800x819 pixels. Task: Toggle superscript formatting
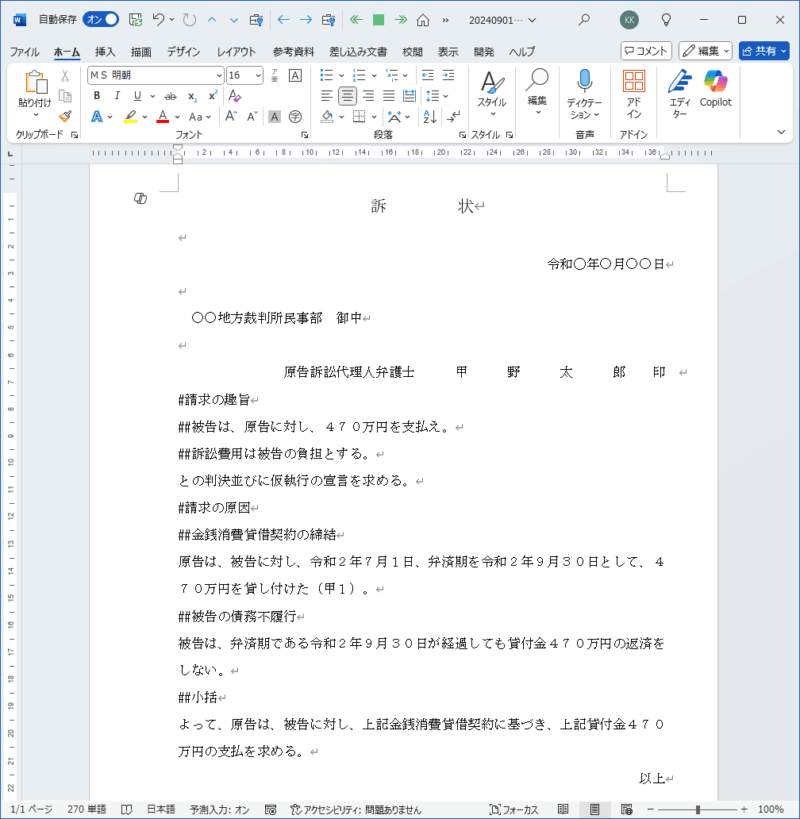click(213, 96)
